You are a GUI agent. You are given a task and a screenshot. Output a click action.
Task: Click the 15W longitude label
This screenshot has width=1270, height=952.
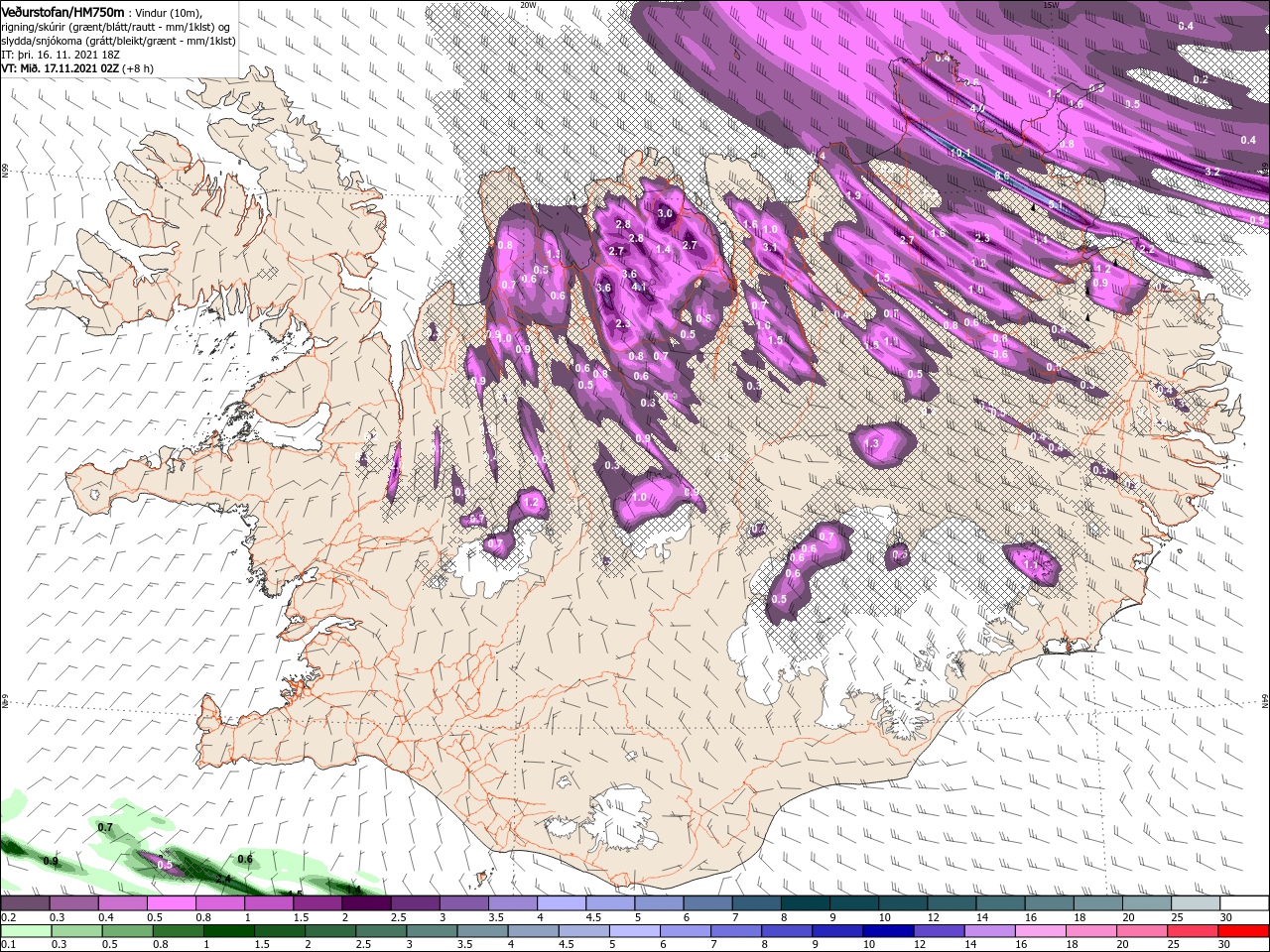1052,5
